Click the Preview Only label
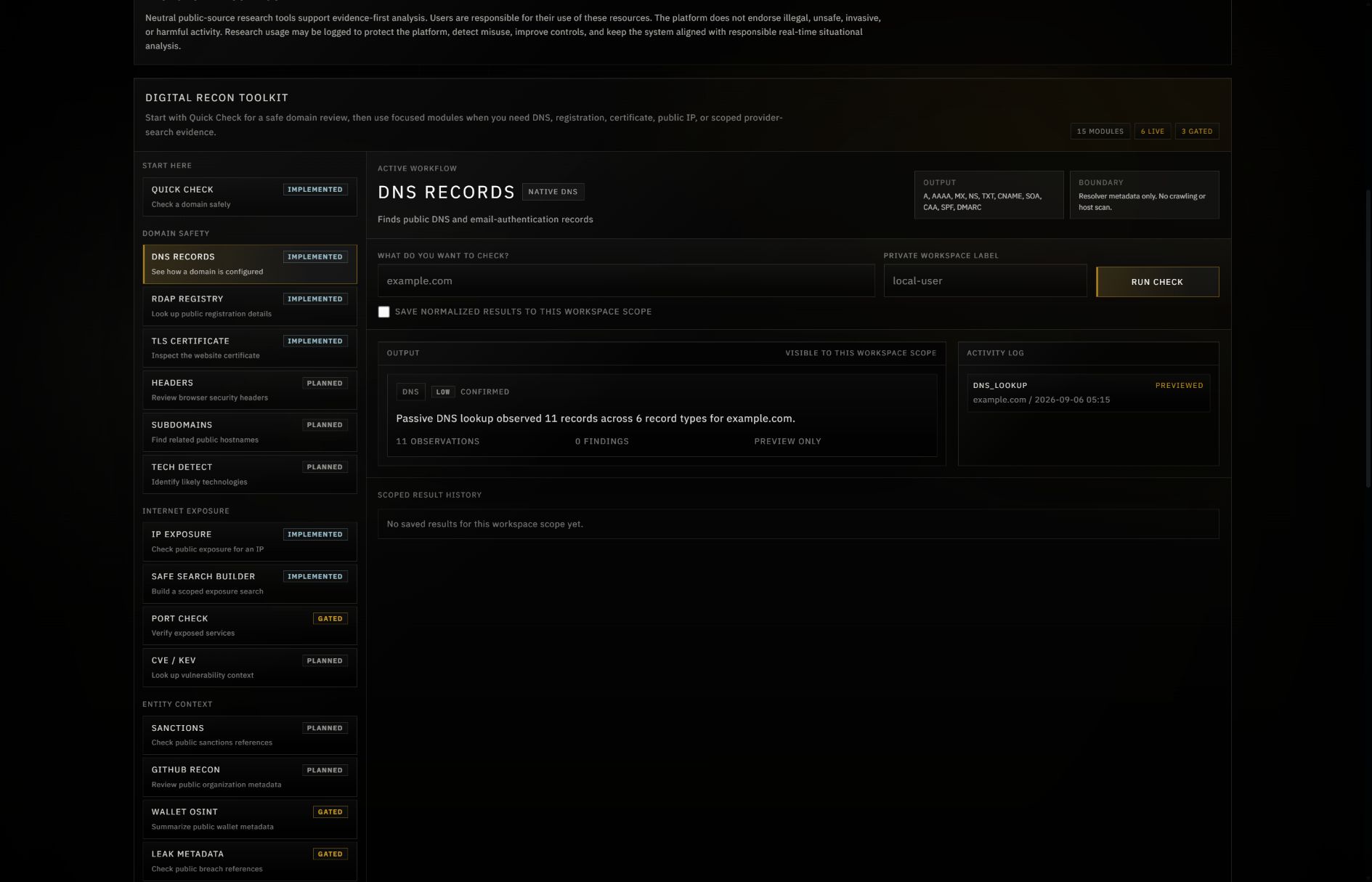 [x=787, y=441]
